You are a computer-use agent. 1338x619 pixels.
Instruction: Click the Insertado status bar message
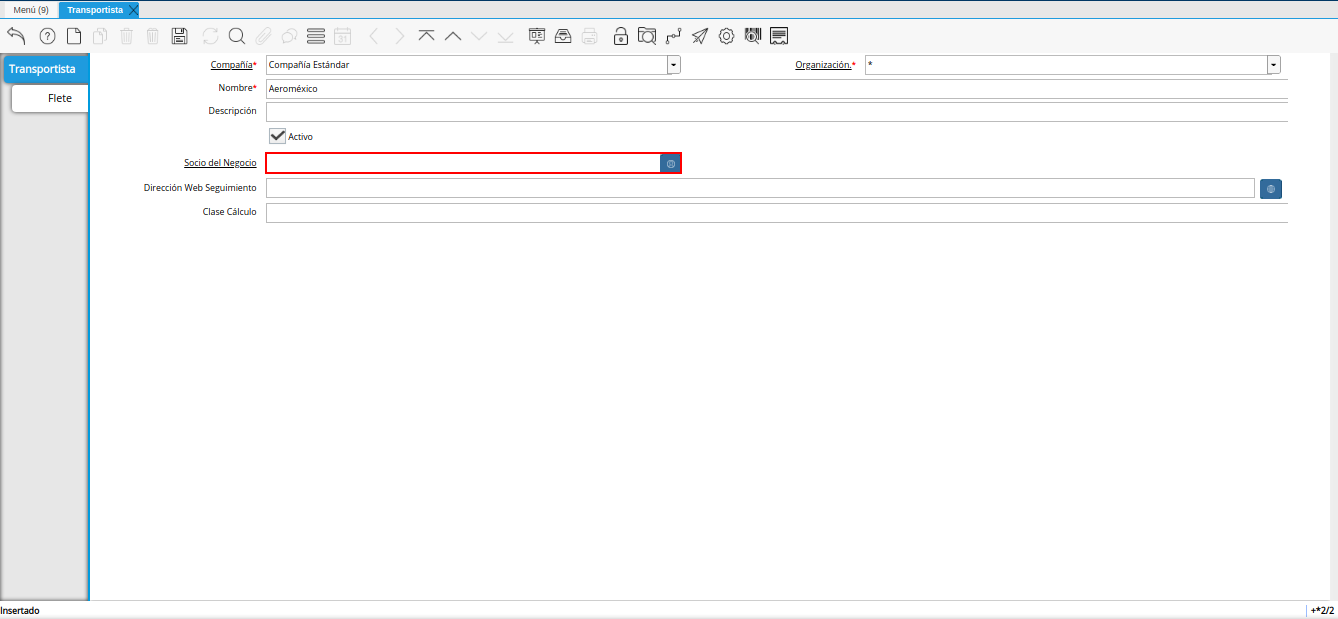click(20, 610)
